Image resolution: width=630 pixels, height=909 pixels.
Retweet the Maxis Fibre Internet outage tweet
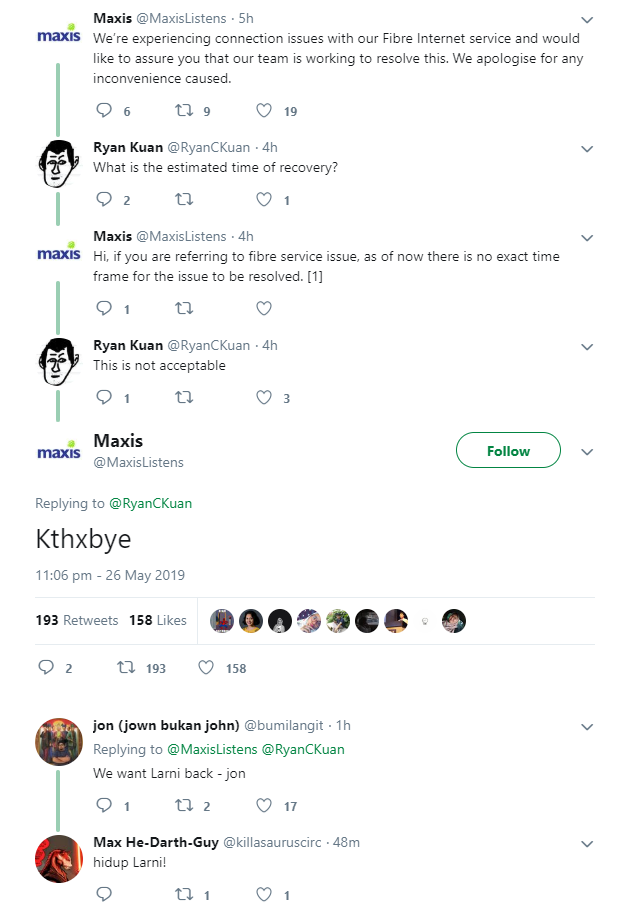184,111
